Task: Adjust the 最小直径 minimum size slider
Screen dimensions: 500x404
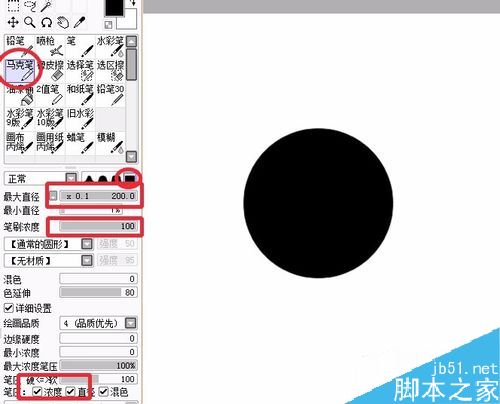Action: pyautogui.click(x=91, y=210)
